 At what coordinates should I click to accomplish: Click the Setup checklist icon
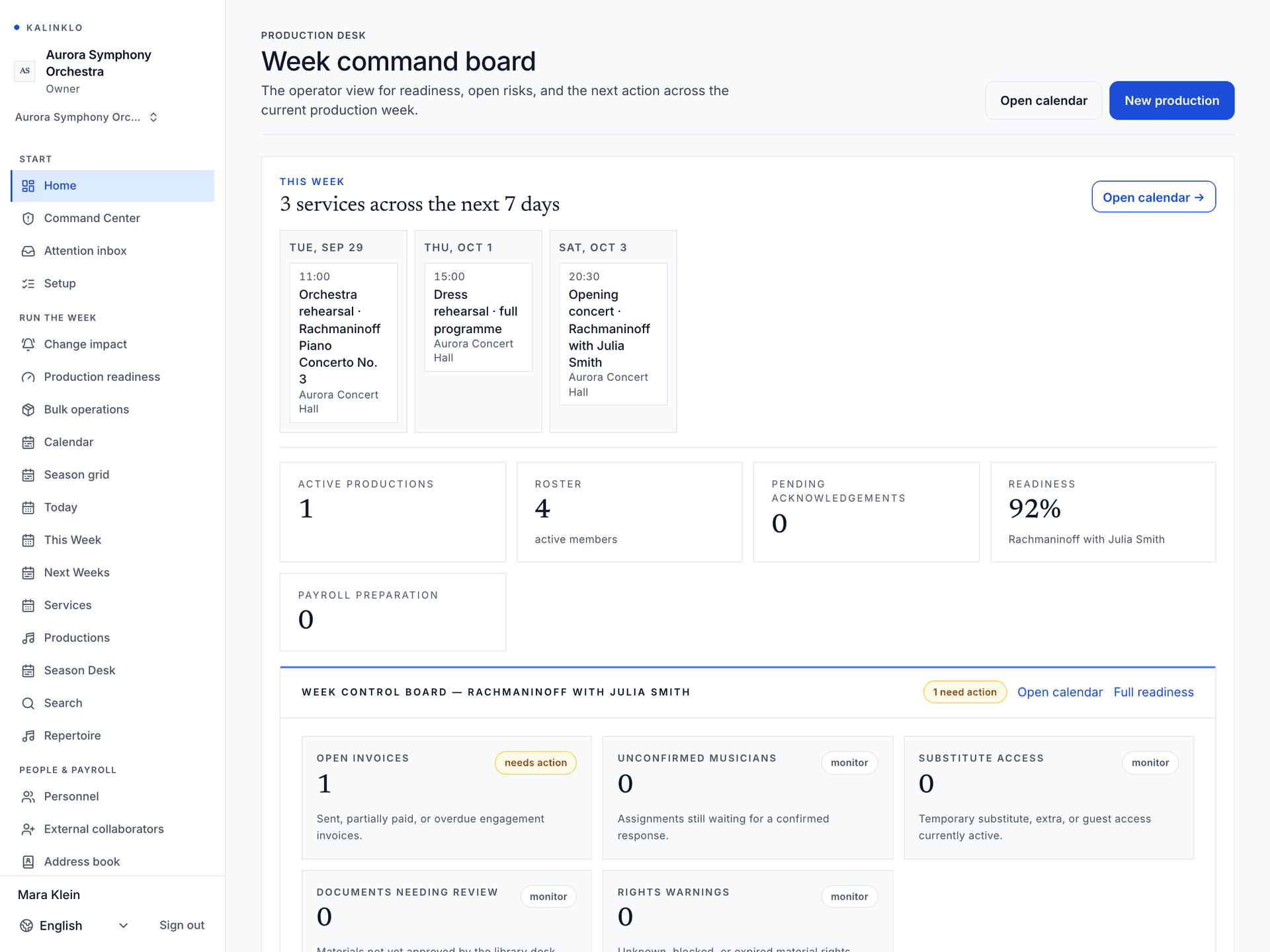[x=28, y=284]
